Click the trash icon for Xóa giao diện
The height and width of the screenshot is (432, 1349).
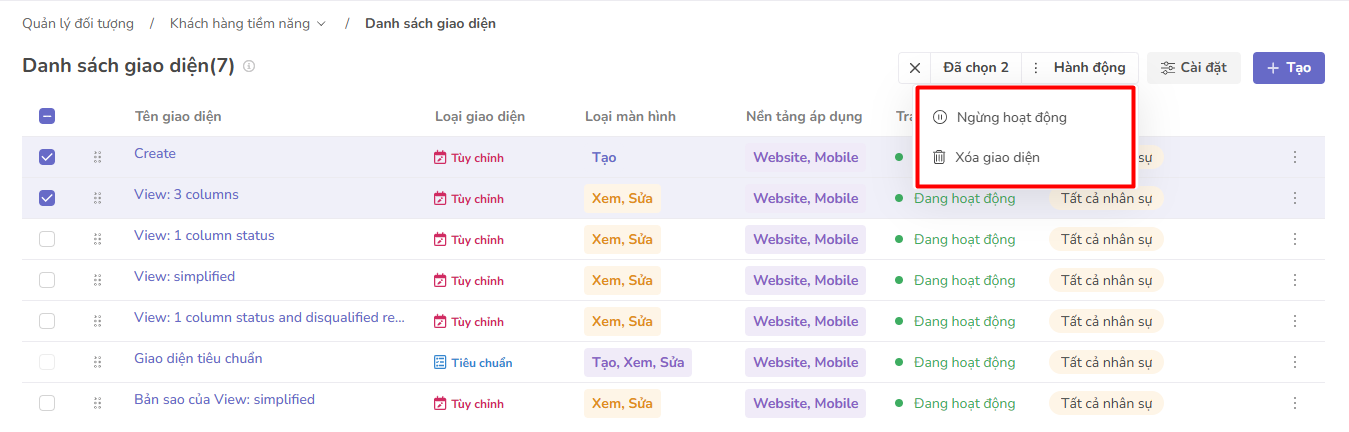coord(939,157)
